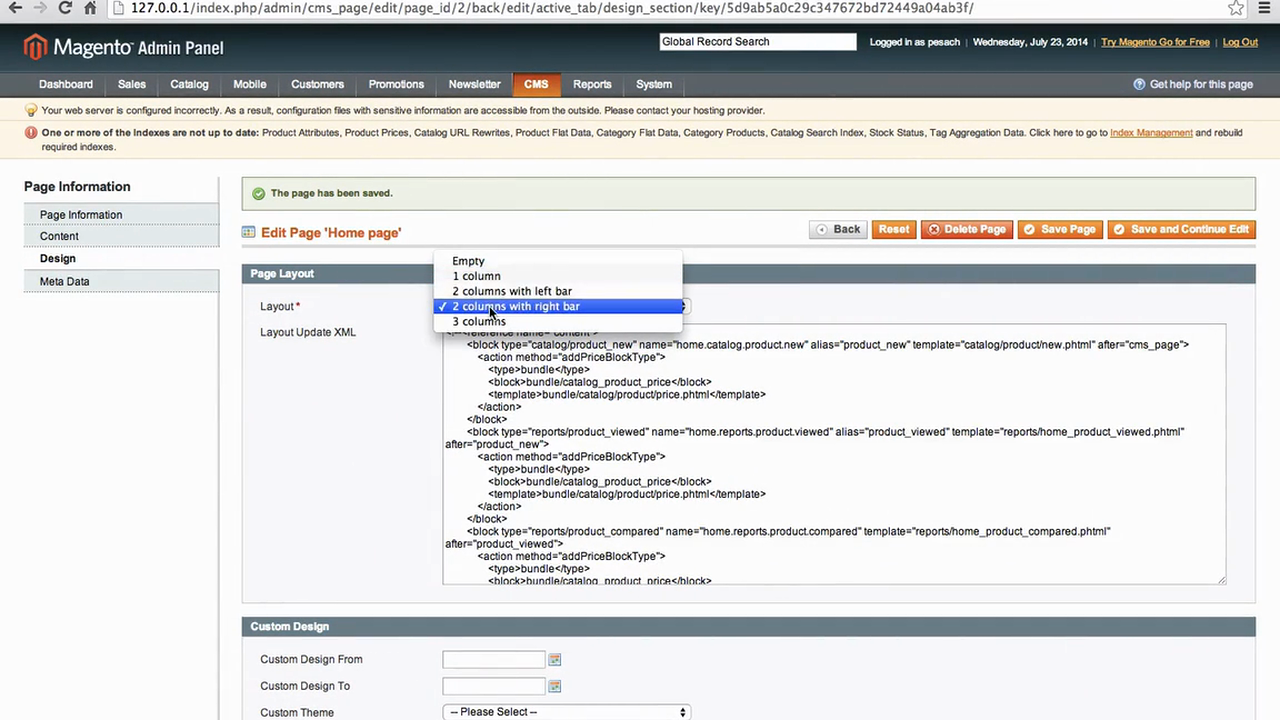Open the Custom Theme dropdown
The image size is (1280, 720).
(x=566, y=711)
